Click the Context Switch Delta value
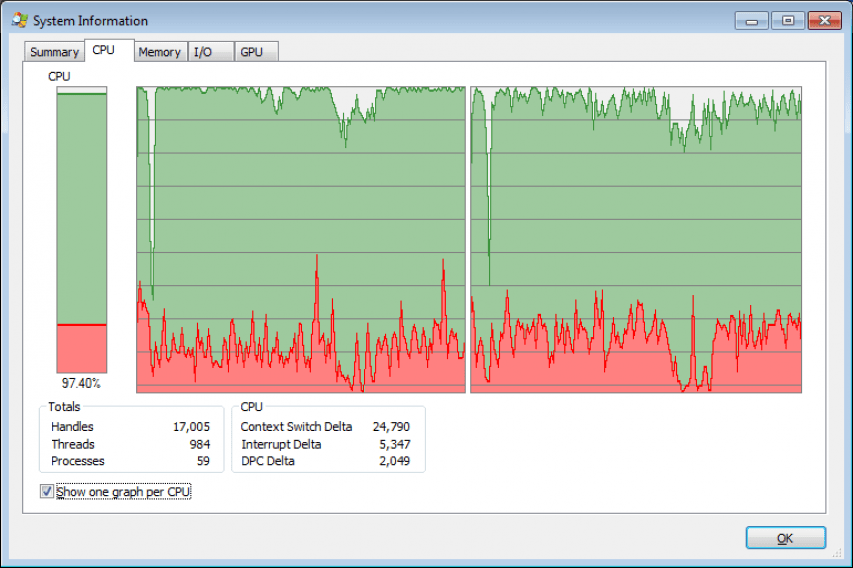Screen dimensions: 853x568 pos(391,427)
